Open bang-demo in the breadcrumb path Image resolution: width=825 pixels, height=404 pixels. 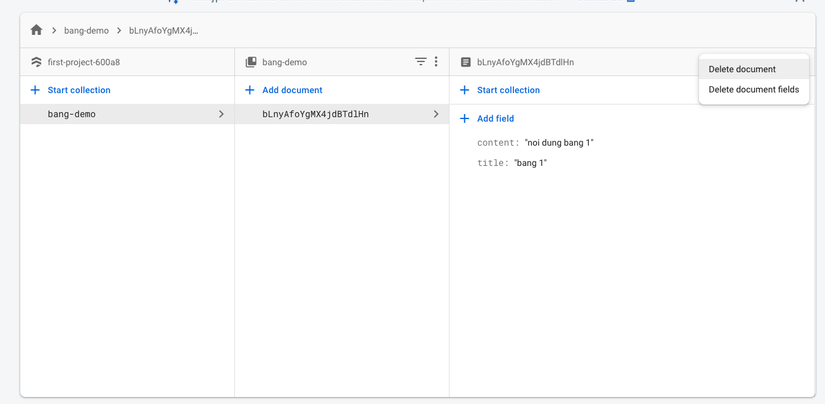[x=86, y=31]
